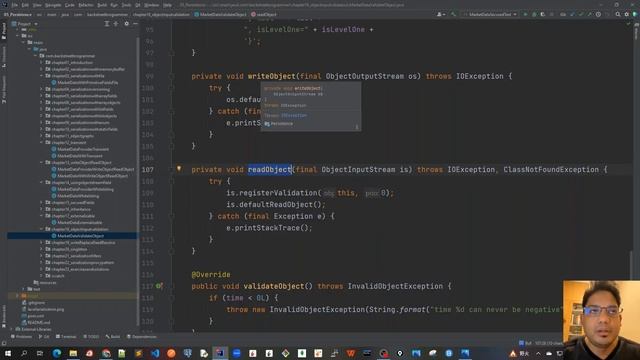Open Project panel gear options
The width and height of the screenshot is (640, 360).
tap(127, 24)
